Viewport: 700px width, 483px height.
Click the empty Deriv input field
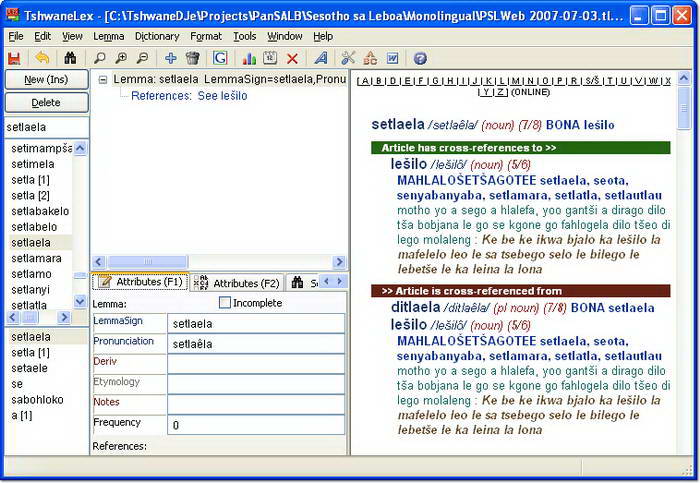[256, 364]
